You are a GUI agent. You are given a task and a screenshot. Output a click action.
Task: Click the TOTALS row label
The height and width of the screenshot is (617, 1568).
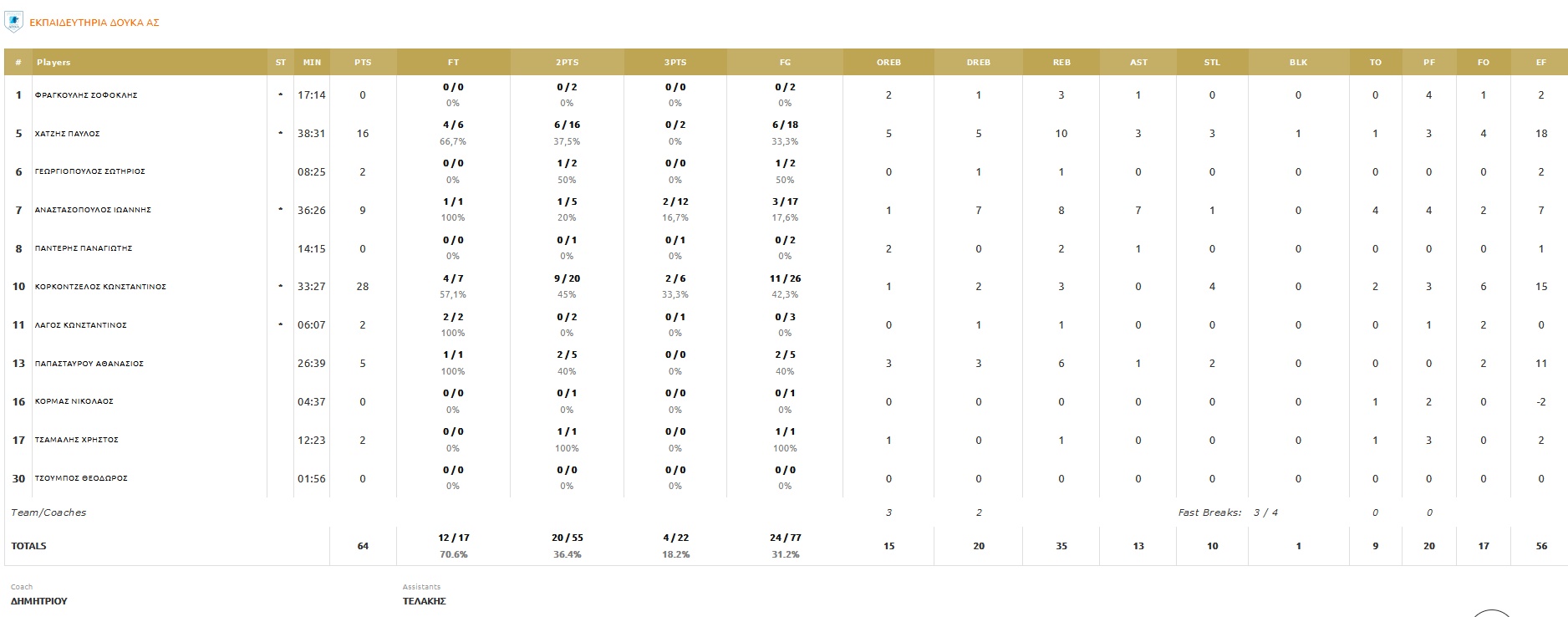pos(28,546)
